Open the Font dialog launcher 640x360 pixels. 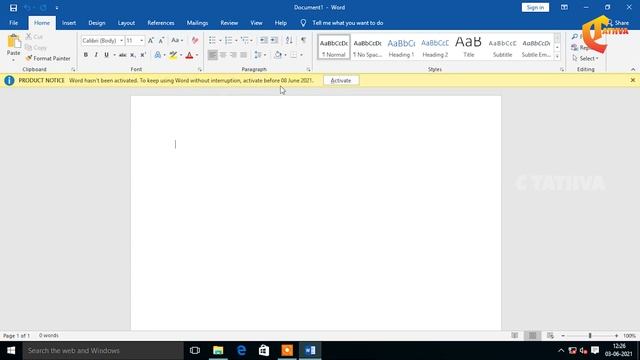click(200, 70)
